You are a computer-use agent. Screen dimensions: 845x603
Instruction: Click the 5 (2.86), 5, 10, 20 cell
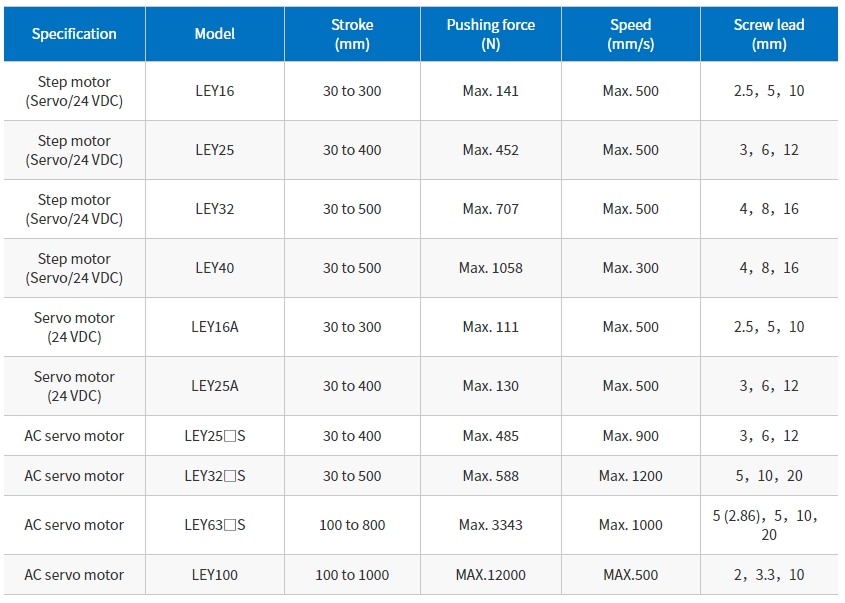770,525
